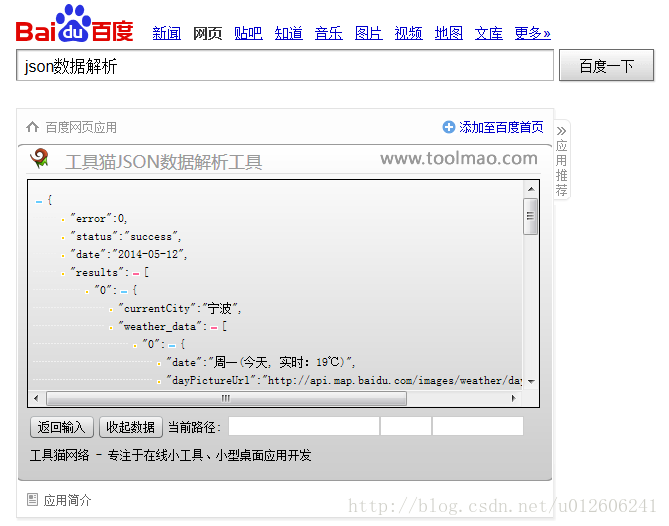Click the last 当前路径 path field
Viewport: 669px width, 526px height.
(x=478, y=426)
